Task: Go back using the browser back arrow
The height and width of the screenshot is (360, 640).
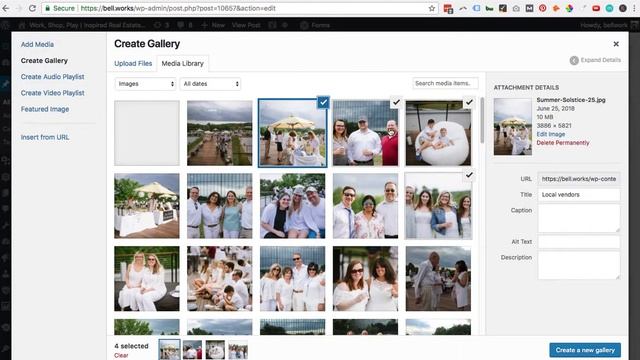Action: (7, 8)
